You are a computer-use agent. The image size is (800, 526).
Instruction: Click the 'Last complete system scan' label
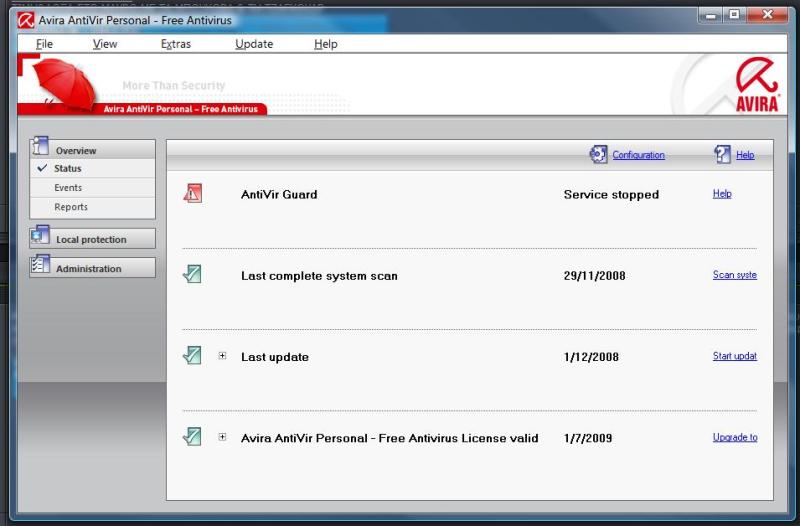click(319, 276)
